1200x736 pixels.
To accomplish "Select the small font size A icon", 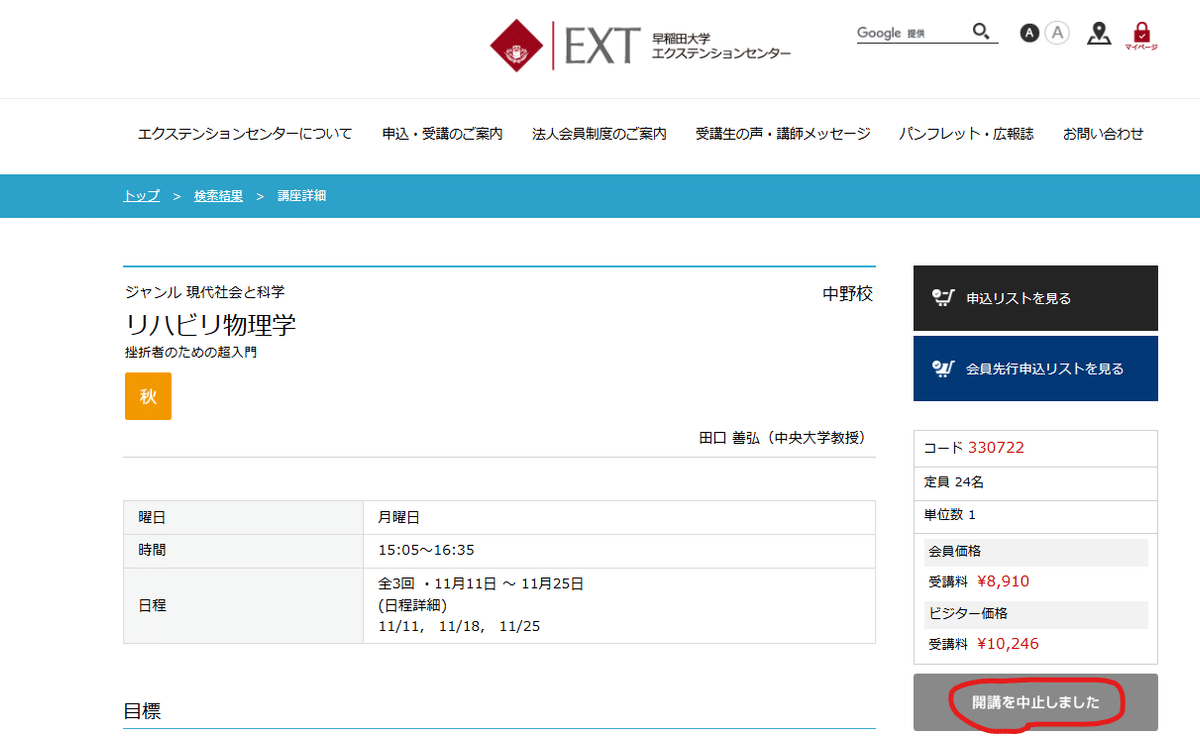I will click(1029, 33).
